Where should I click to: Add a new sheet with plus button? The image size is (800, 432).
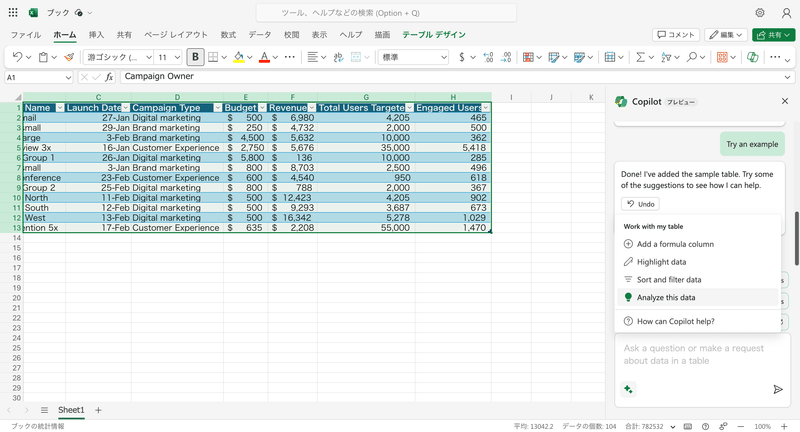(98, 410)
